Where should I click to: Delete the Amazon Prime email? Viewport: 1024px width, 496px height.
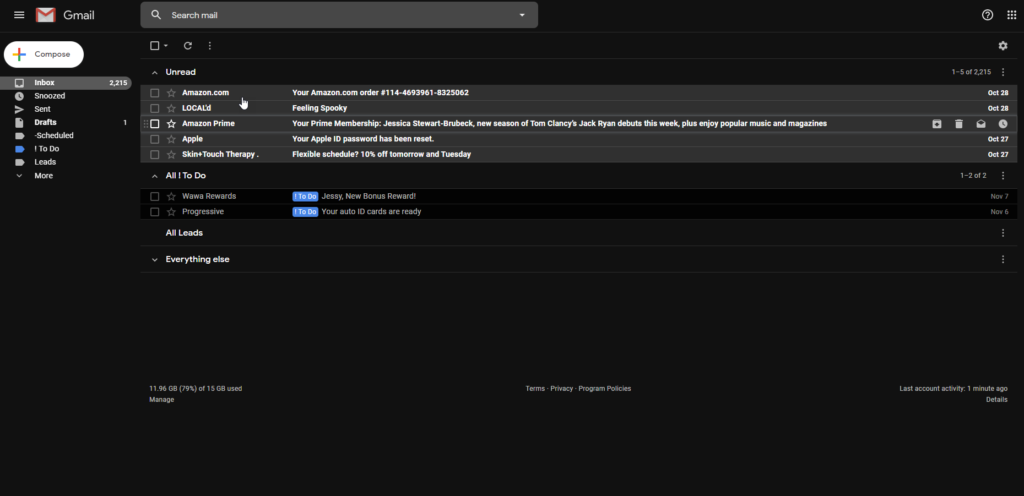click(x=959, y=124)
